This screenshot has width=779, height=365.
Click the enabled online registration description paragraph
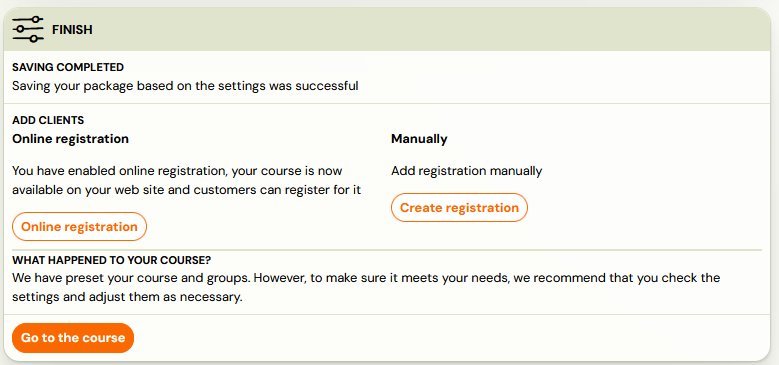click(x=186, y=180)
